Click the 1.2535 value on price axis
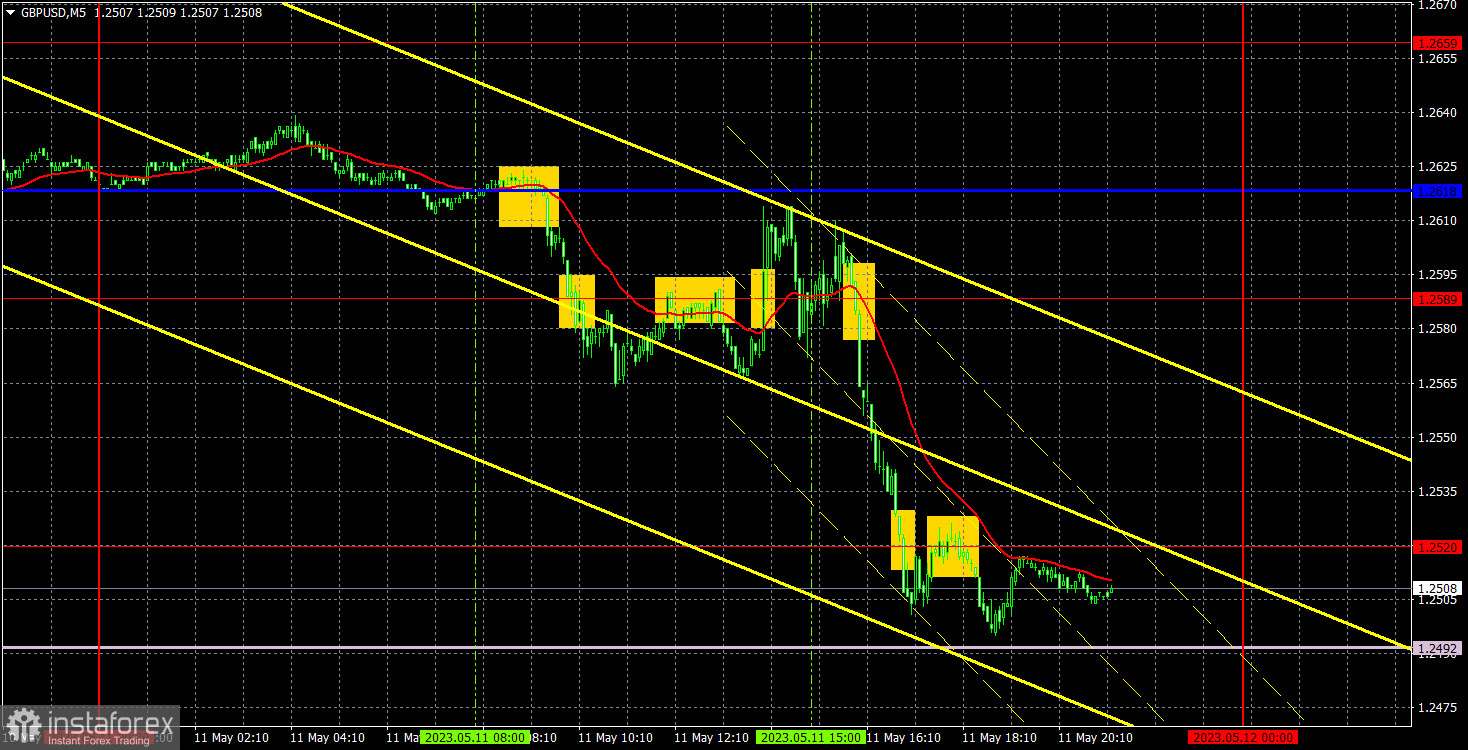 (x=1437, y=491)
